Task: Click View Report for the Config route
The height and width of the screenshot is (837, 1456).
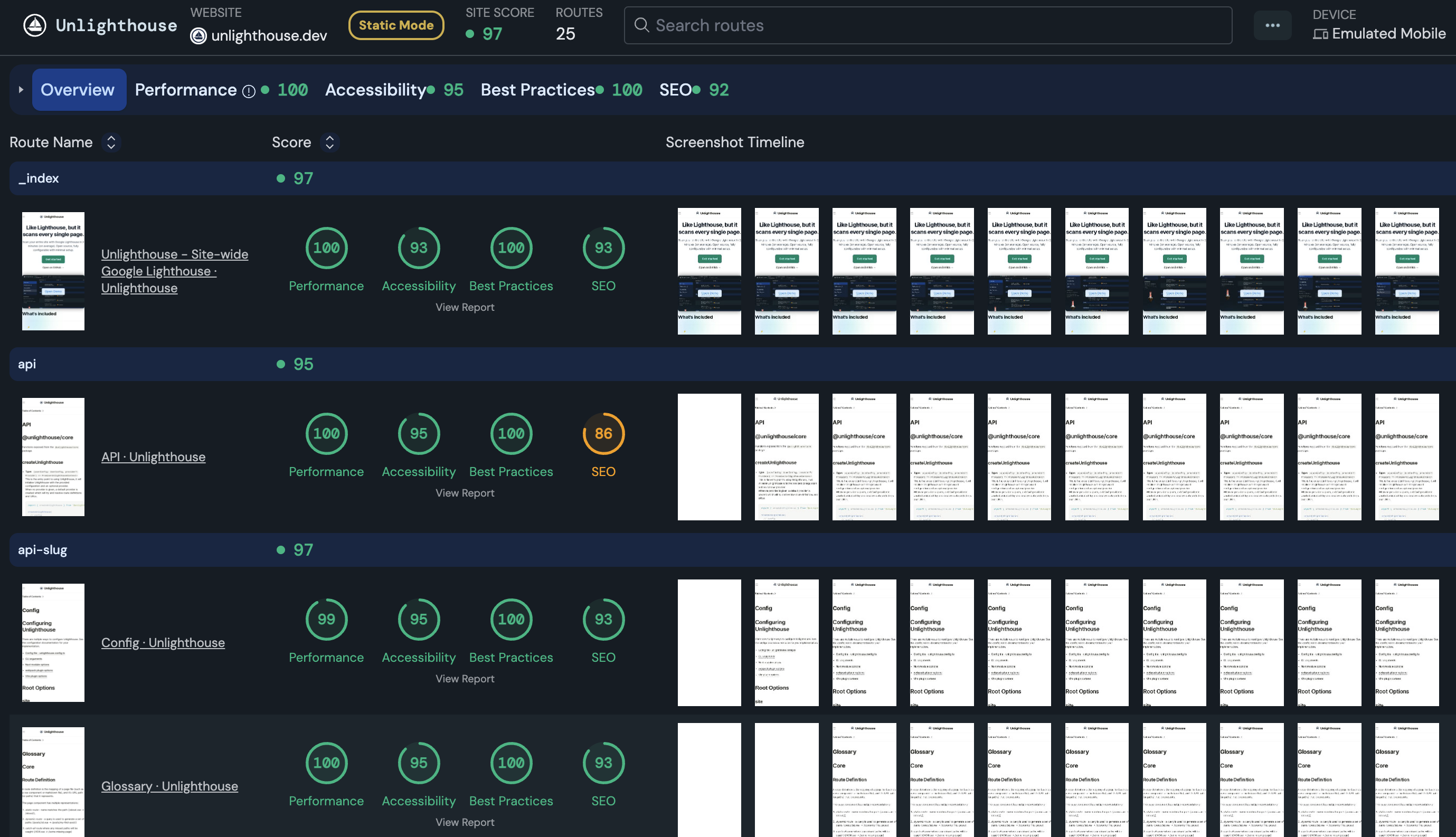Action: (x=465, y=678)
